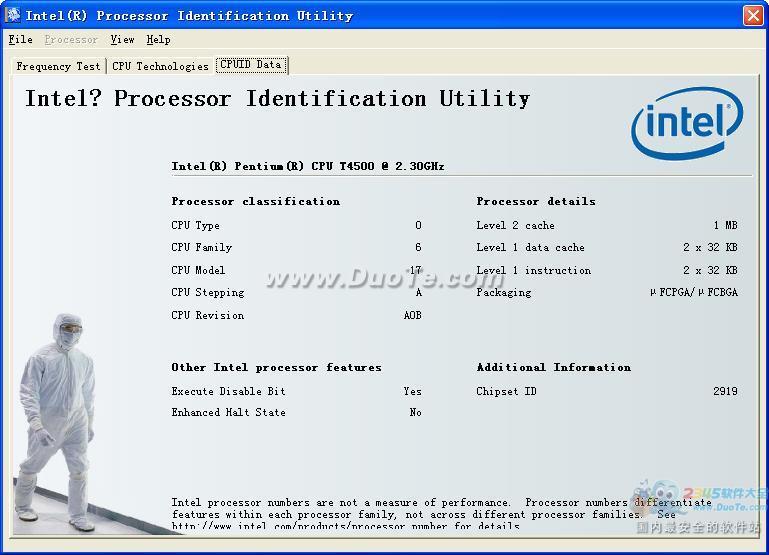The height and width of the screenshot is (555, 769).
Task: Click the CPU Model label
Action: [x=198, y=270]
